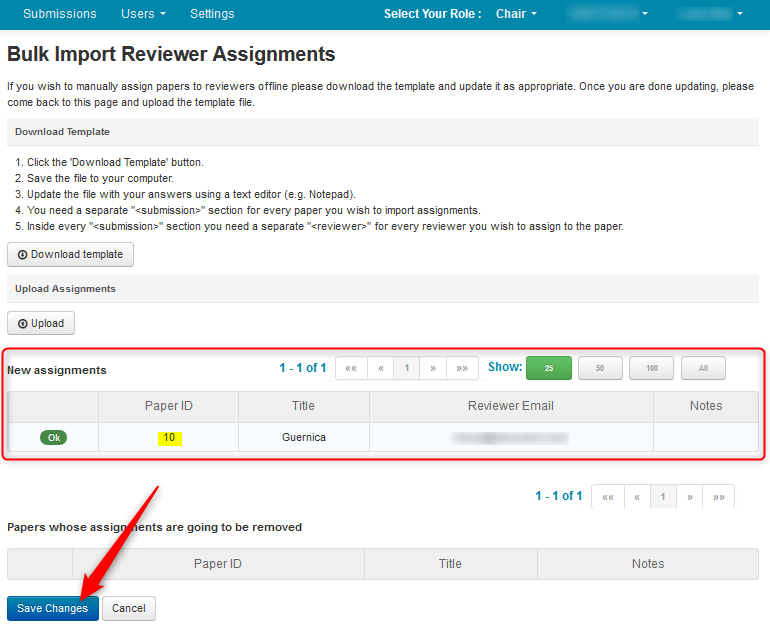Click Notes header in removed assignments table

coord(648,564)
